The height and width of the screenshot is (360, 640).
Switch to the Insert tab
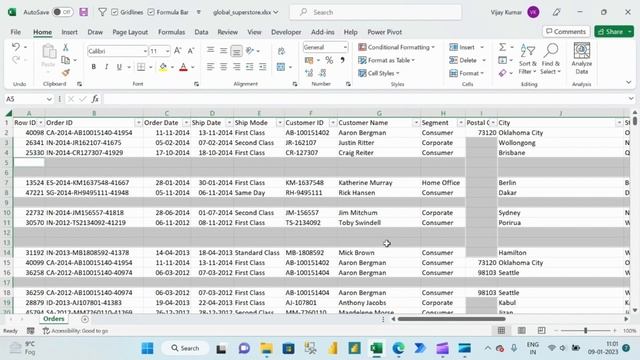tap(69, 32)
